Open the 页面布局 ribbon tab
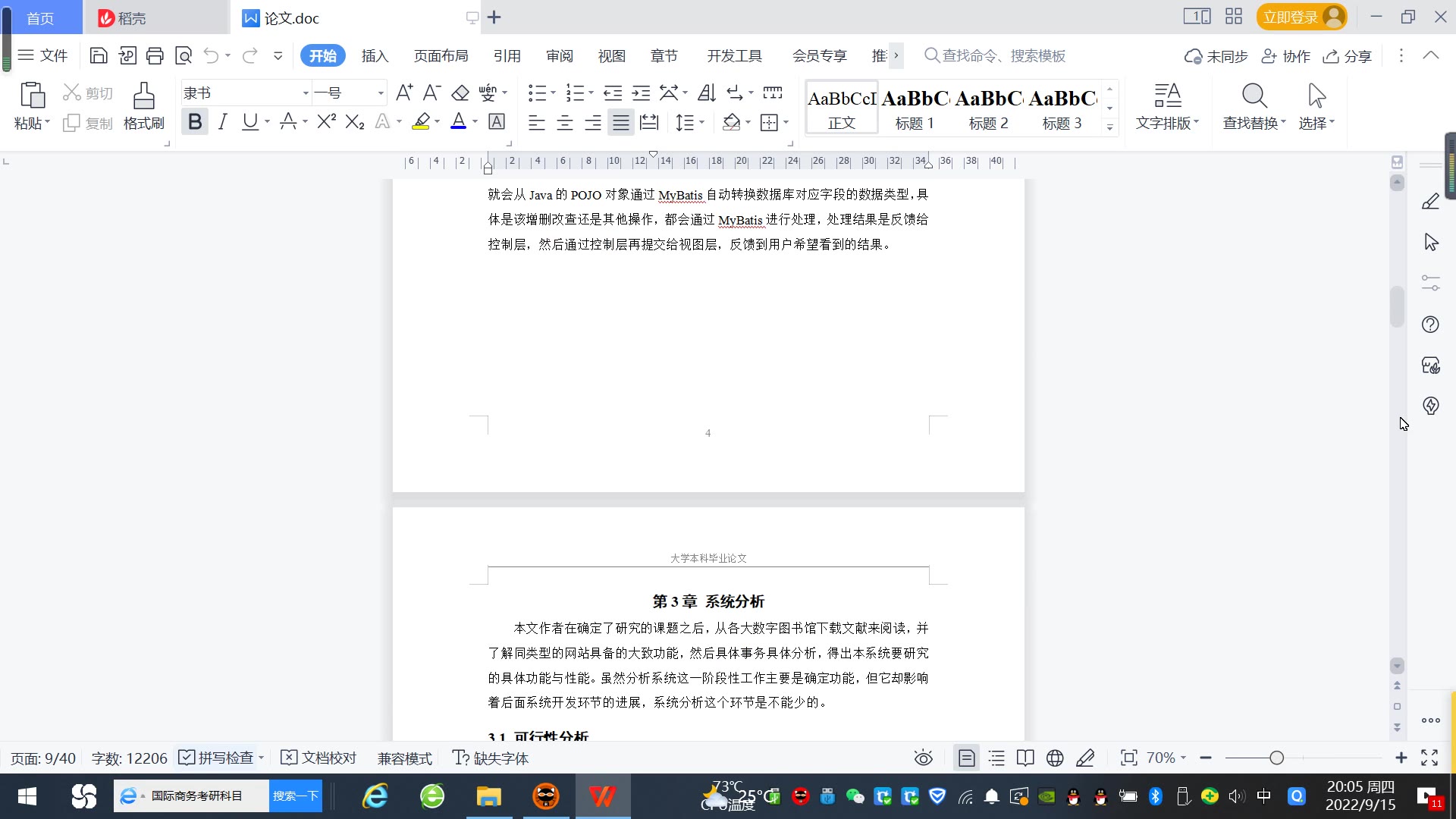 click(441, 56)
